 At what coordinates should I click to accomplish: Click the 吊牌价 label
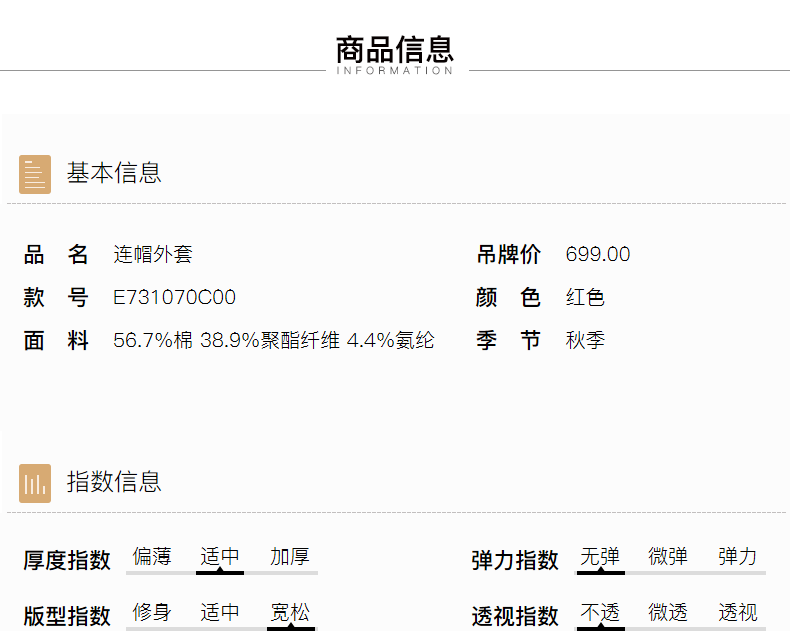508,255
